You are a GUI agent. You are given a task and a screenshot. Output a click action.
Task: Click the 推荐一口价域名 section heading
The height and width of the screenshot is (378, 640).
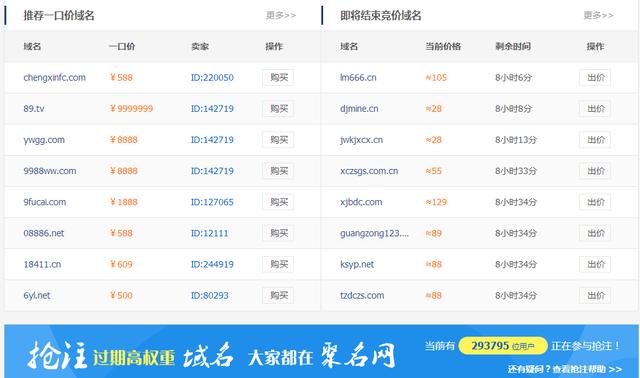click(x=59, y=16)
